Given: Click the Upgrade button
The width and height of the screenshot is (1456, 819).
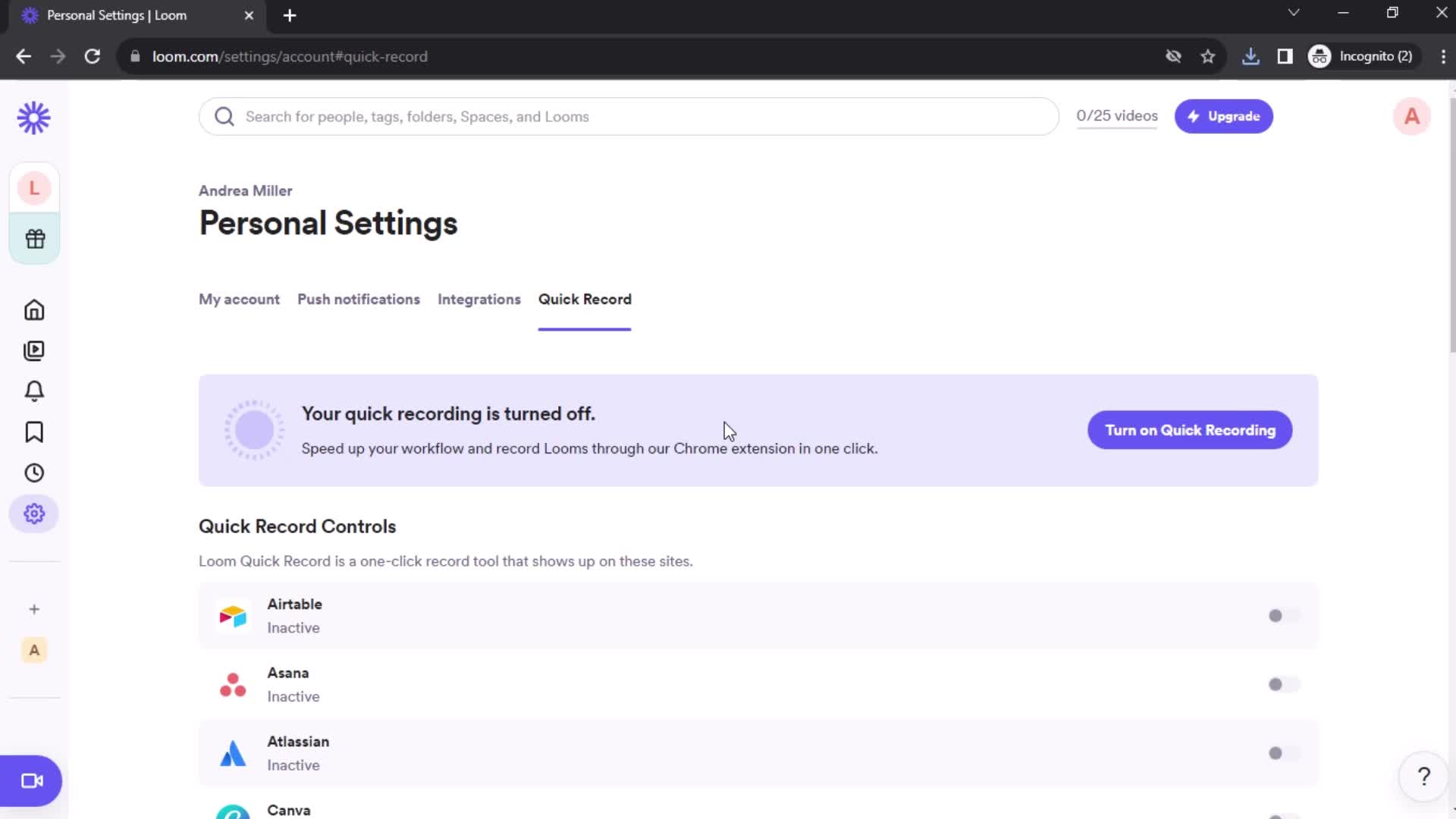Looking at the screenshot, I should tap(1224, 116).
